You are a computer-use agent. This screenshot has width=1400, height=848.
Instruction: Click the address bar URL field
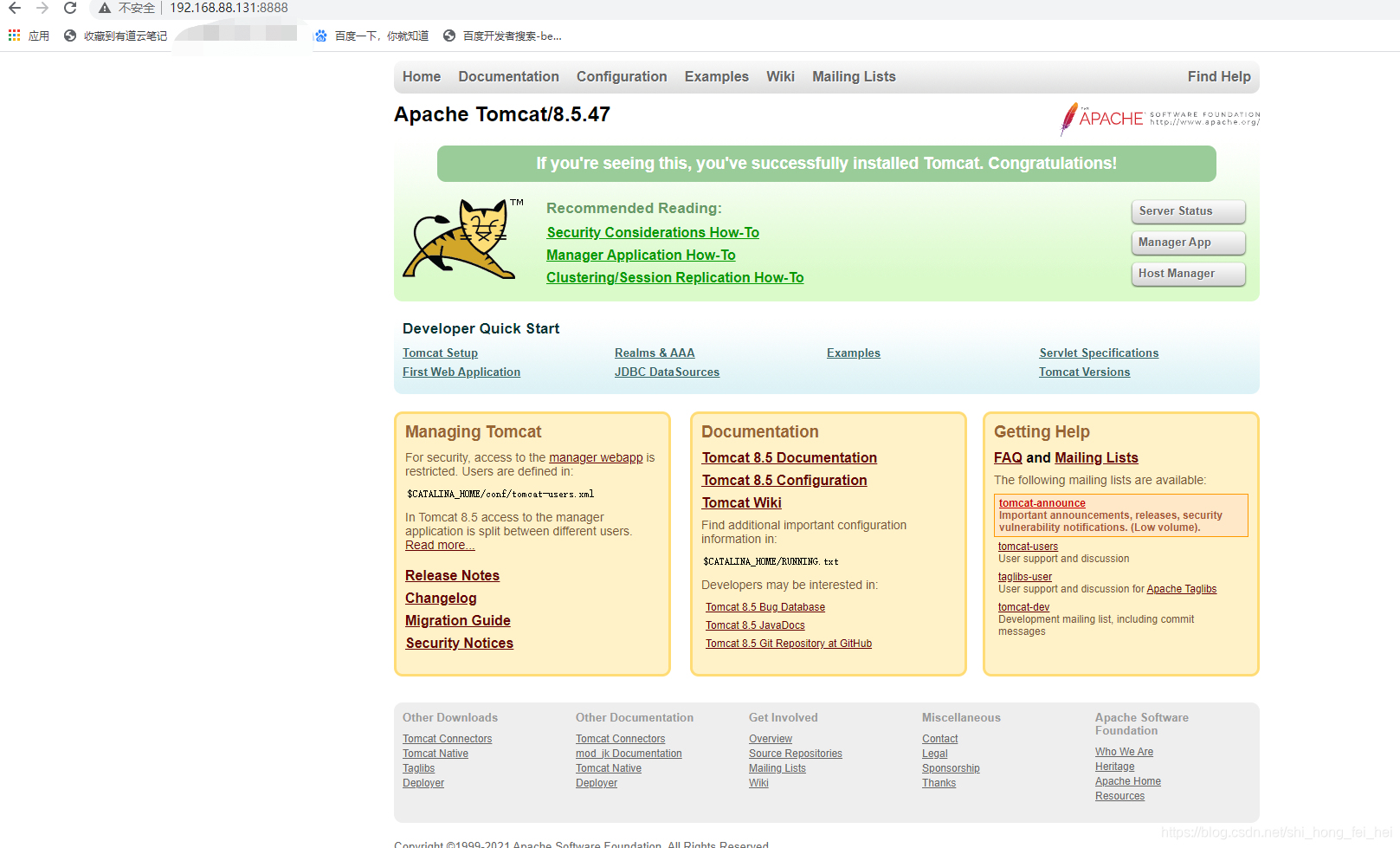[229, 8]
